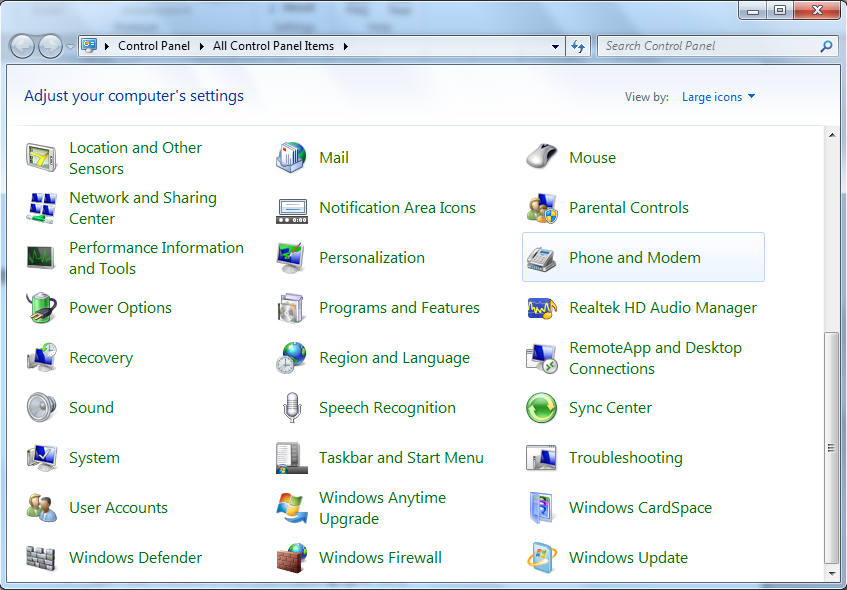
Task: Open Windows Defender
Action: (135, 558)
